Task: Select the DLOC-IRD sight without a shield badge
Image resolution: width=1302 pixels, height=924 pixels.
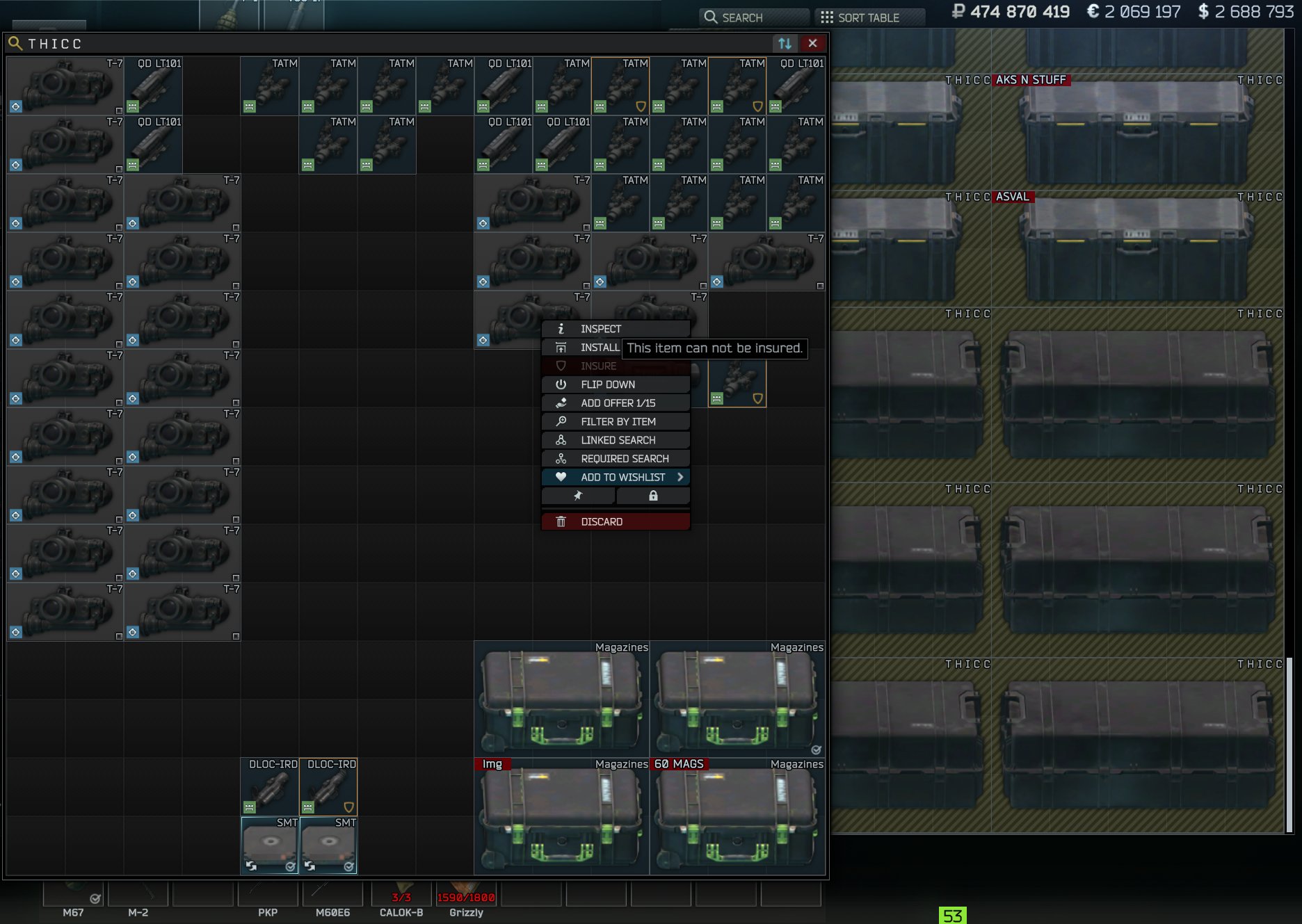Action: tap(270, 787)
